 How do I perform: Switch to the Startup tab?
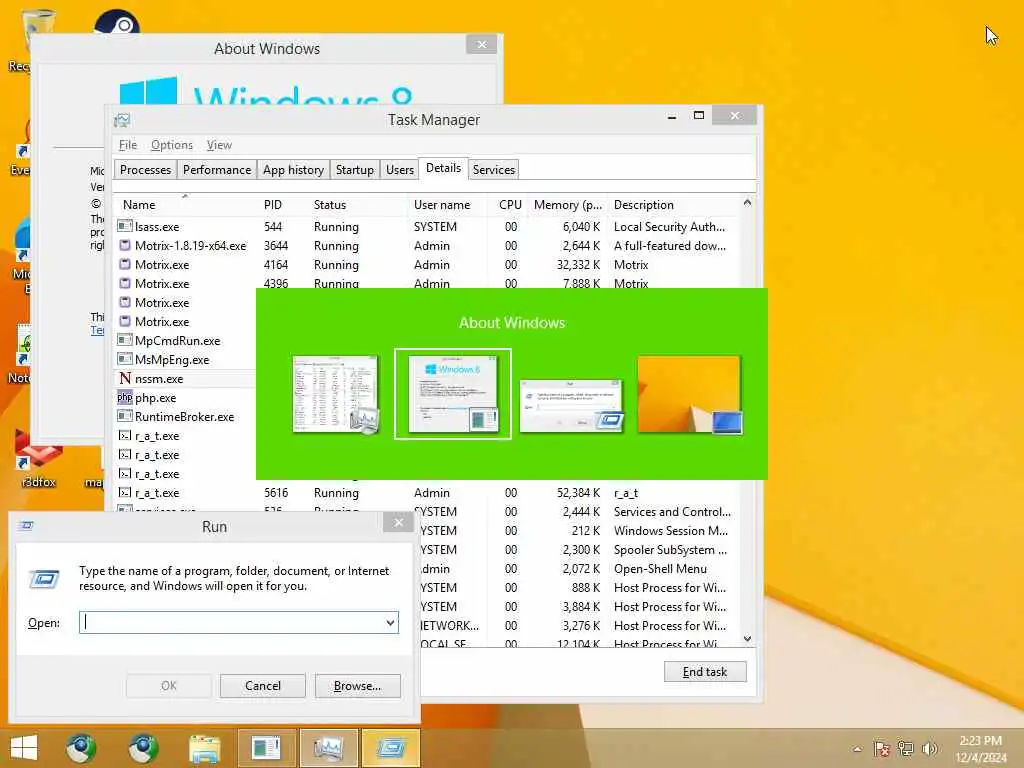click(x=355, y=170)
